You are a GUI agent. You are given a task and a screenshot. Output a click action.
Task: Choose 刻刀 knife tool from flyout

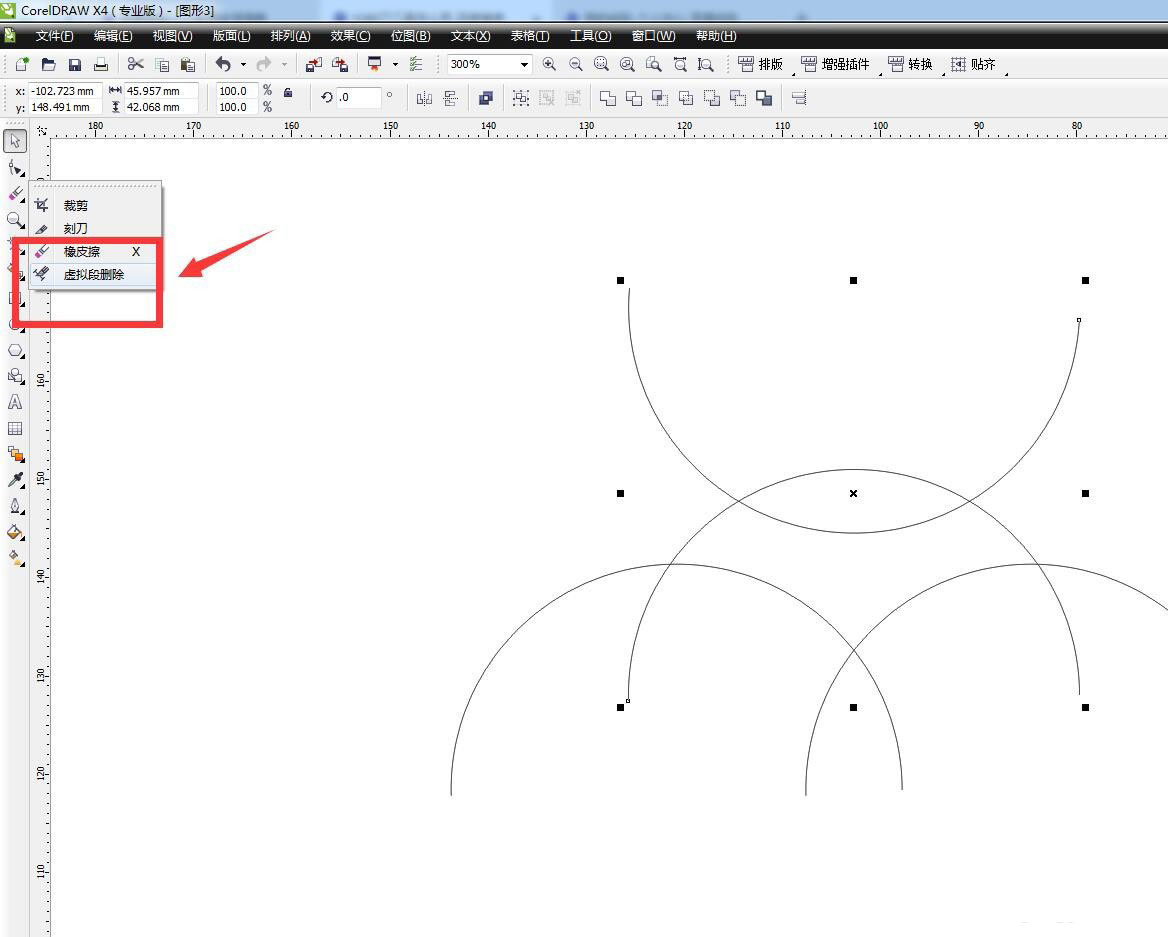tap(76, 228)
